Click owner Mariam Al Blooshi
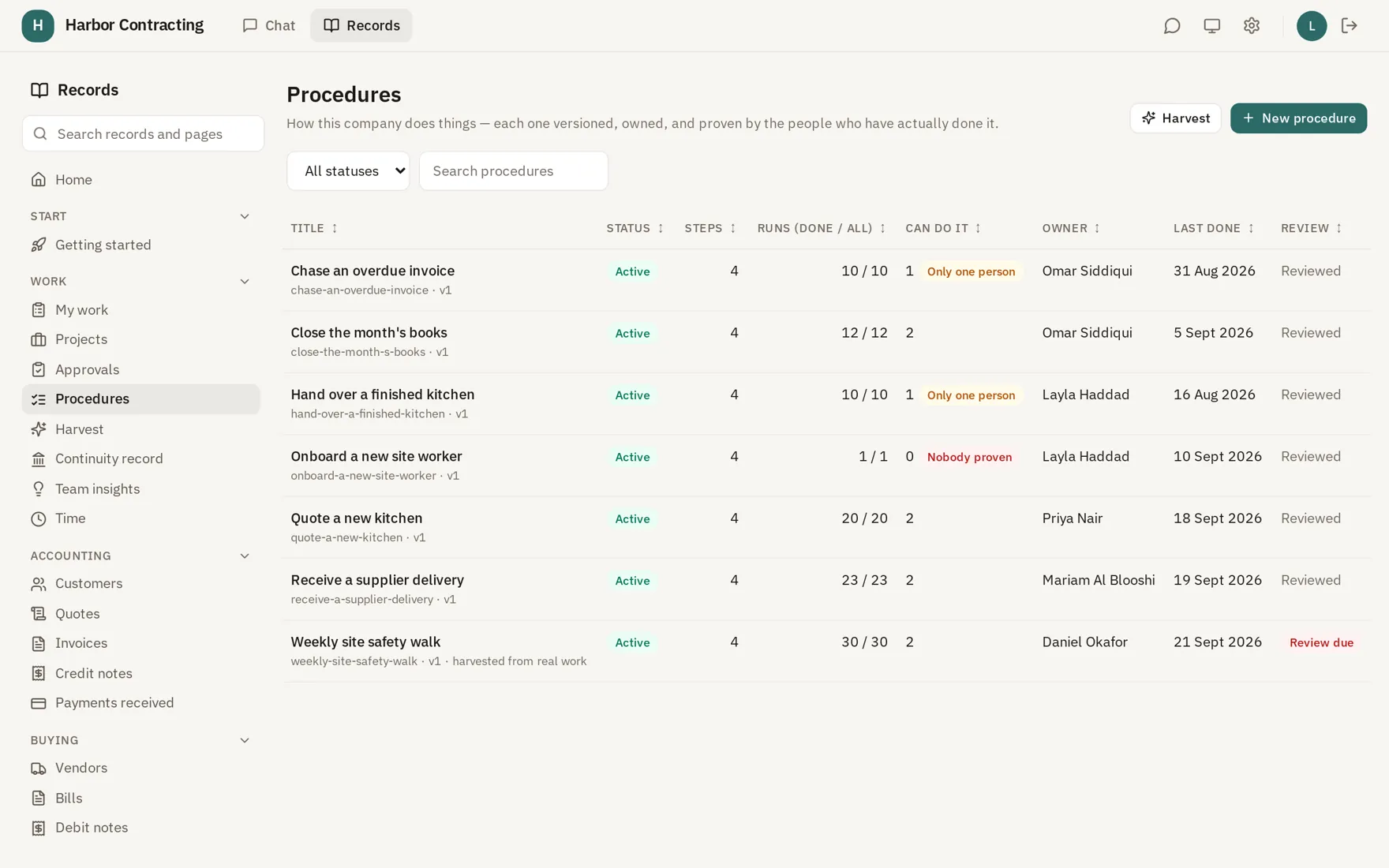 pos(1098,580)
